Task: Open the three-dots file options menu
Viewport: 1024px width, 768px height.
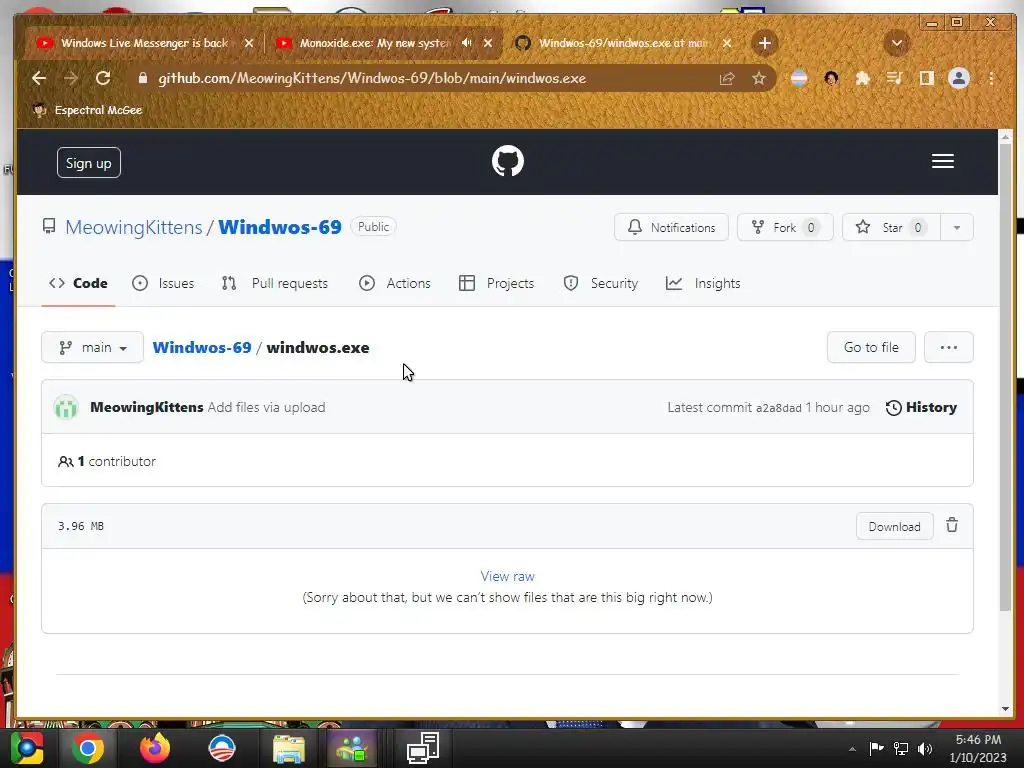Action: click(949, 347)
